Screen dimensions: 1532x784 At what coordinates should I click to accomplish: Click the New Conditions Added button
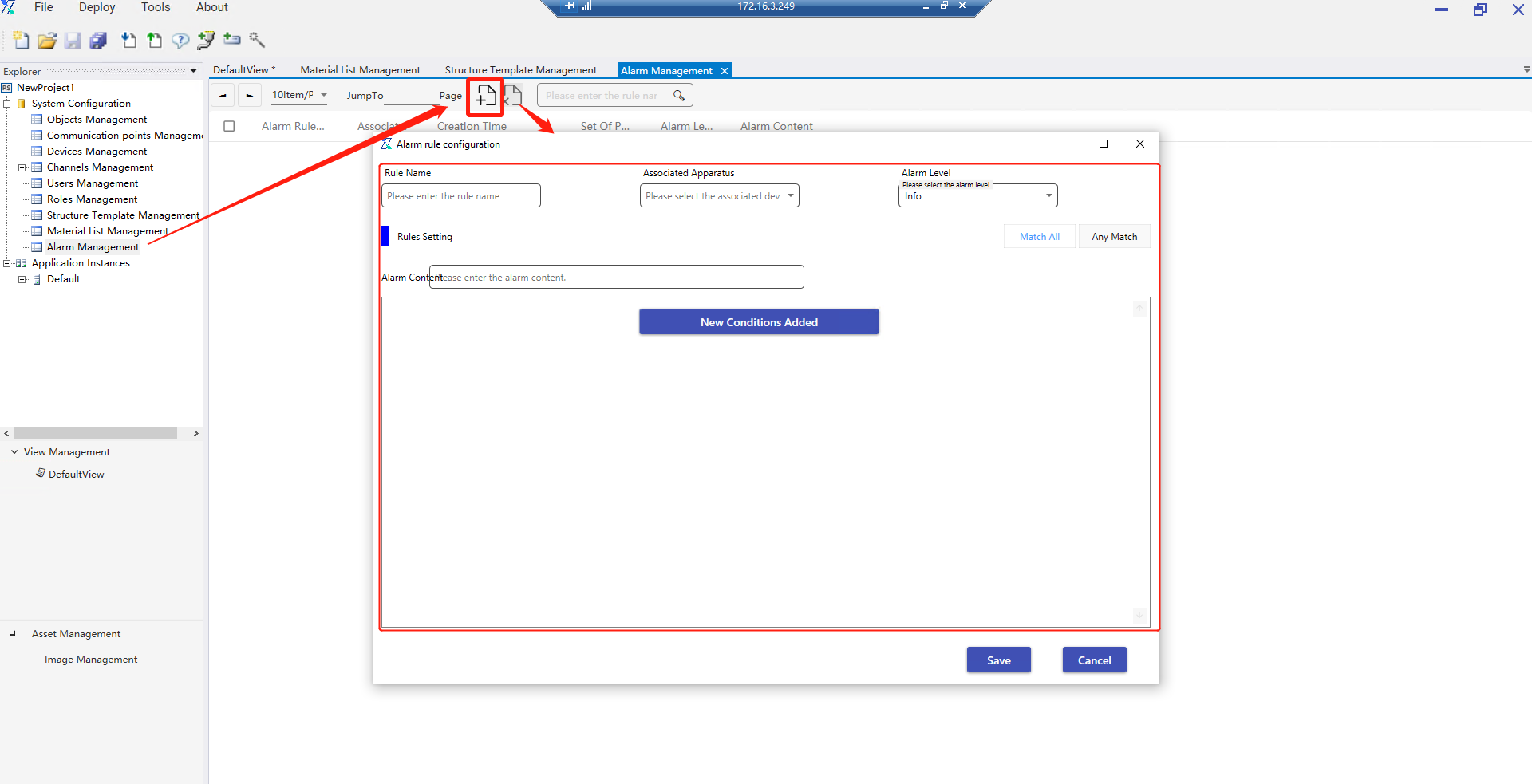(759, 322)
